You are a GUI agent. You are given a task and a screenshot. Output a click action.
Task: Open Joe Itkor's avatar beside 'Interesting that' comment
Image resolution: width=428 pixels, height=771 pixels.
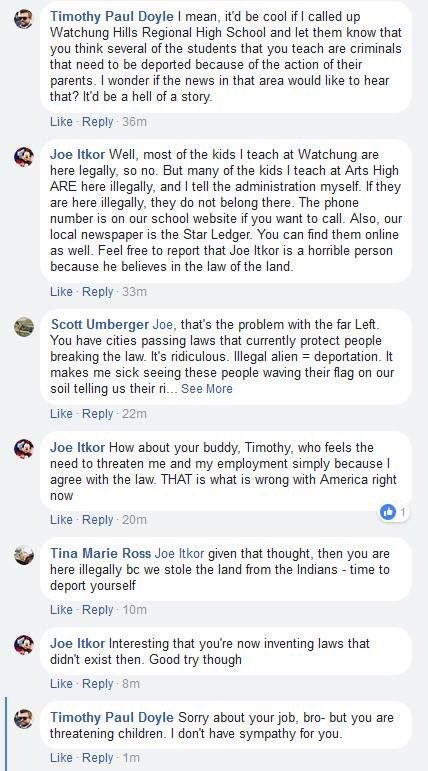23,645
